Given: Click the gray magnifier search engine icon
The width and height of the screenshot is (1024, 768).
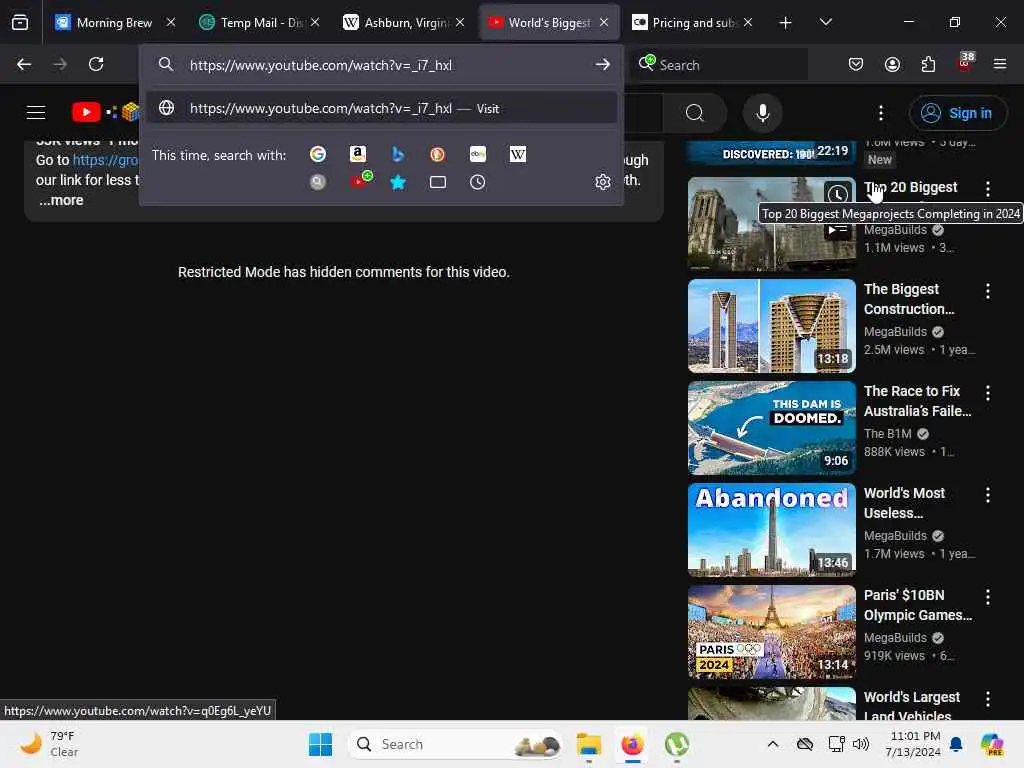Looking at the screenshot, I should 317,182.
